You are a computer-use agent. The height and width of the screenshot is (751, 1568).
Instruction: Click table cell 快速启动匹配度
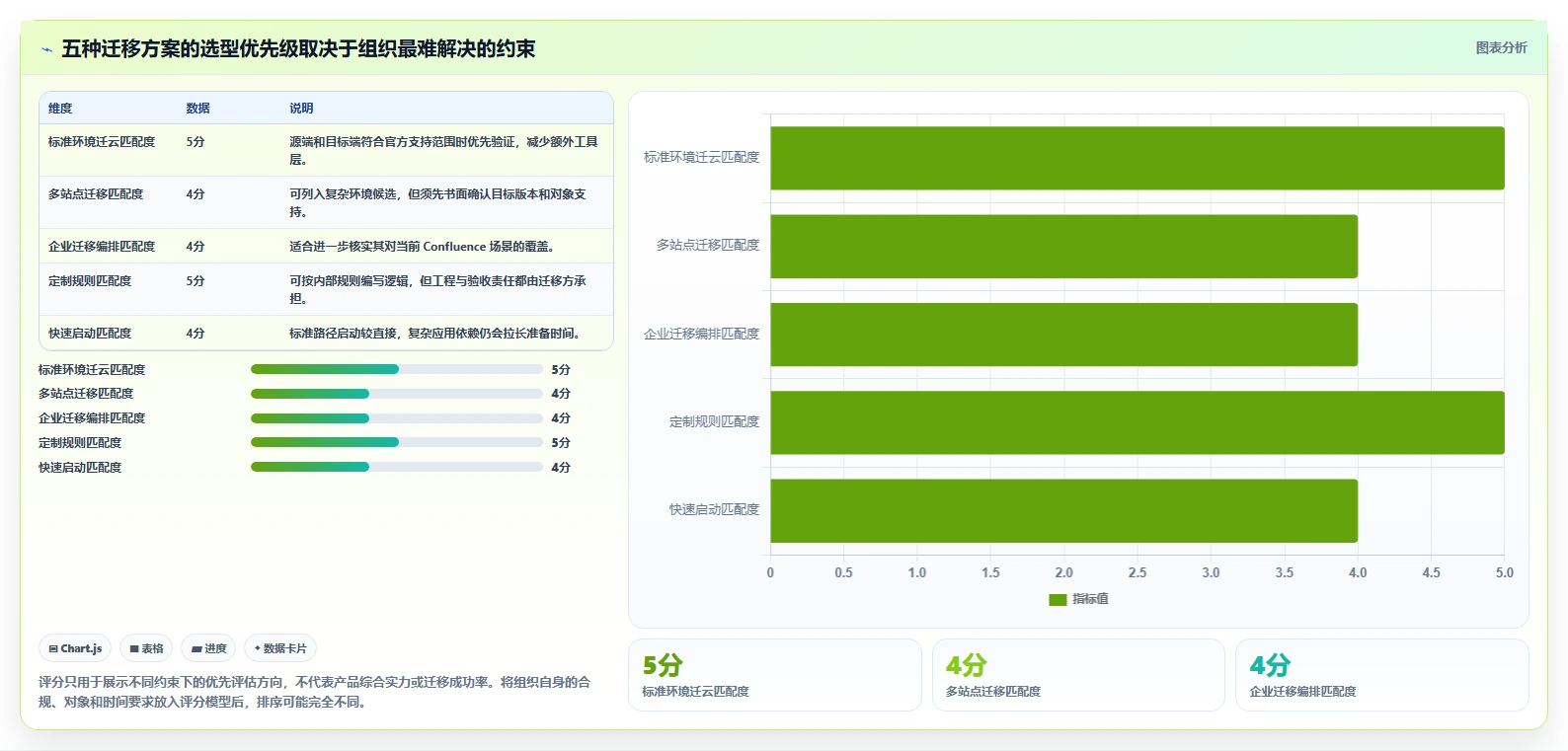[x=90, y=334]
